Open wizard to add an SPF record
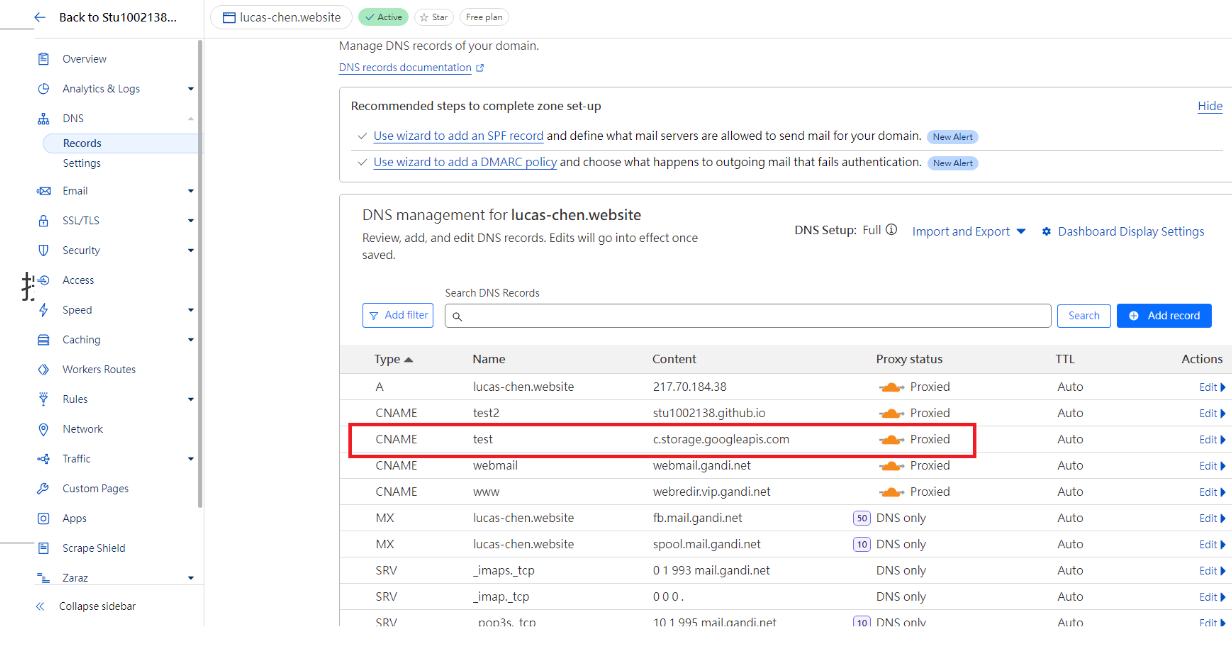 (458, 136)
